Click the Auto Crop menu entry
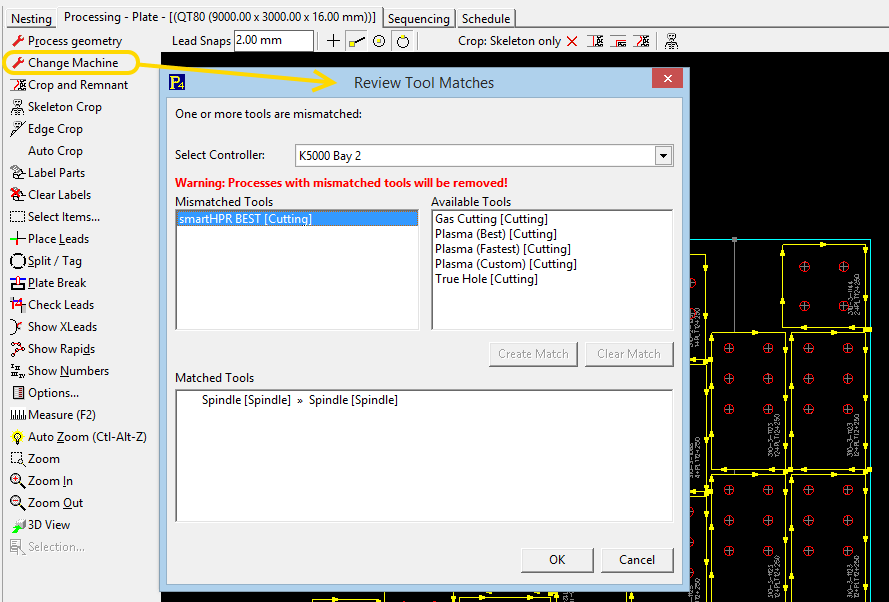The height and width of the screenshot is (602, 889). (55, 151)
